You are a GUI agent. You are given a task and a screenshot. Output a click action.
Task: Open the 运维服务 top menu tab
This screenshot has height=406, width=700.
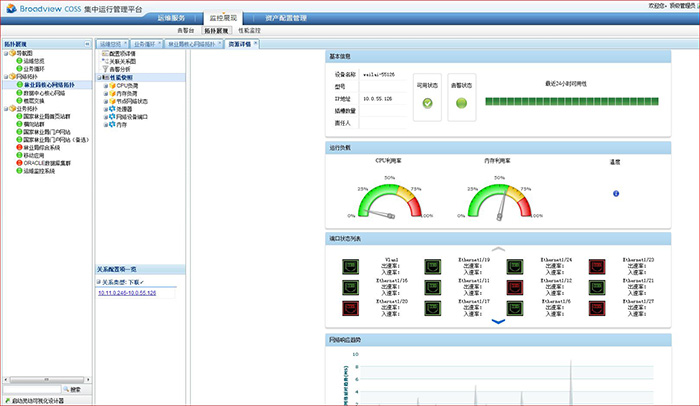(170, 19)
